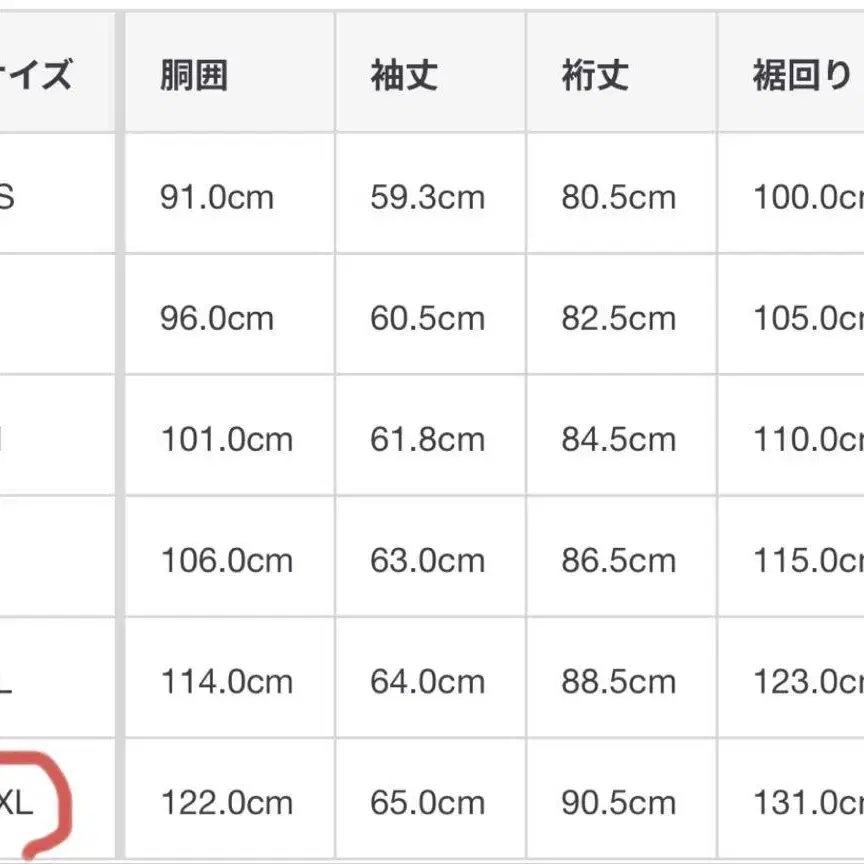Select the 114.0cm cell
Screen dimensions: 864x864
pos(227,681)
